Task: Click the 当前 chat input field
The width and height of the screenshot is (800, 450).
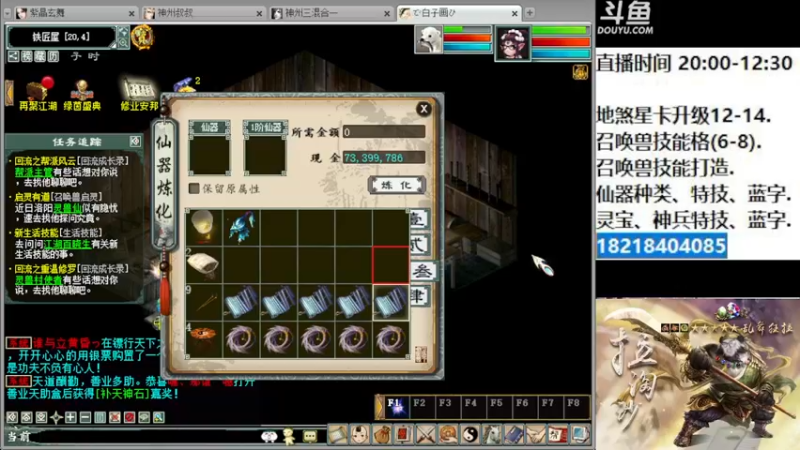Action: pyautogui.click(x=145, y=437)
